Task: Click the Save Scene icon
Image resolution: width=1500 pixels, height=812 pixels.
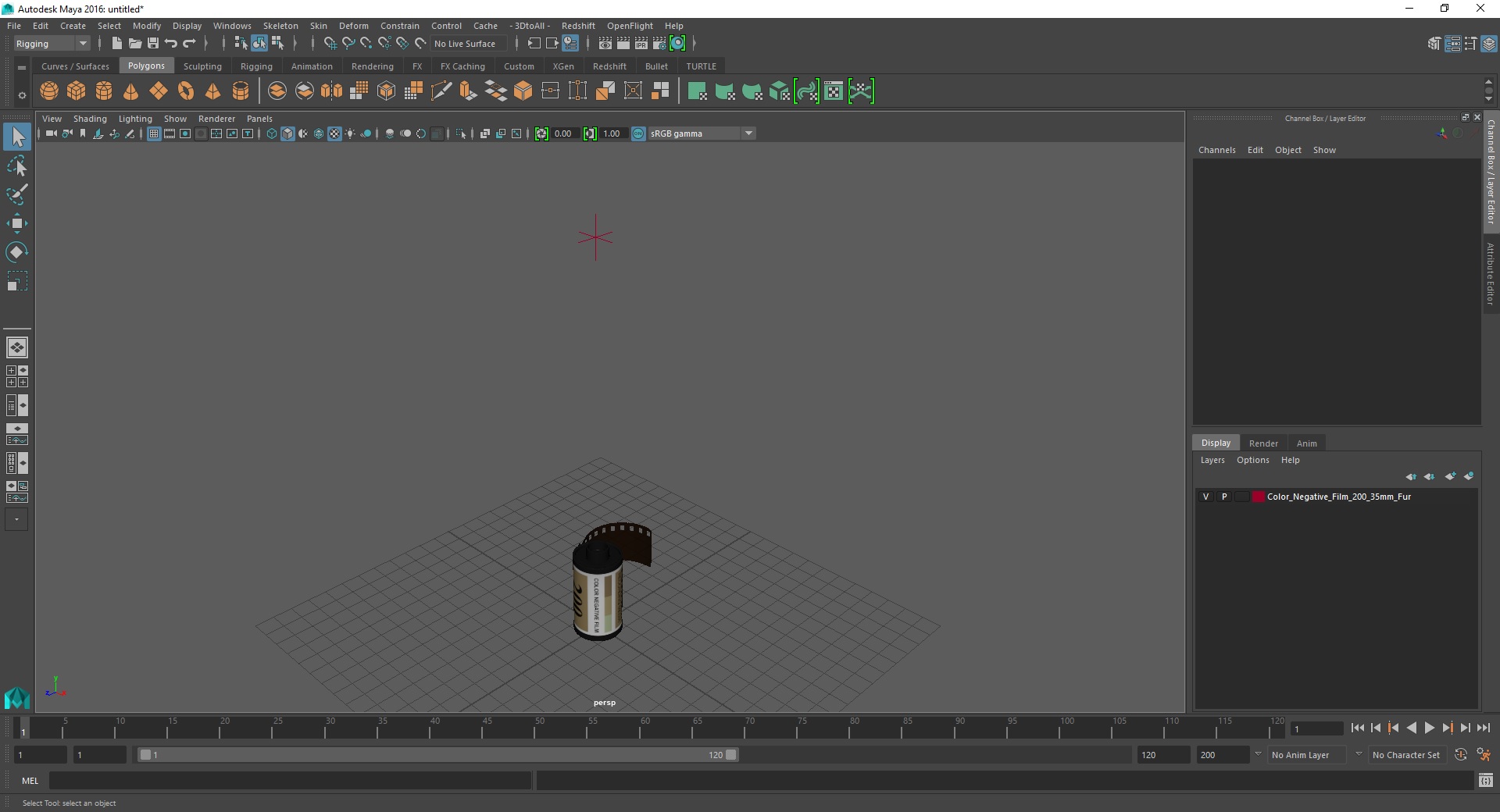Action: click(153, 44)
